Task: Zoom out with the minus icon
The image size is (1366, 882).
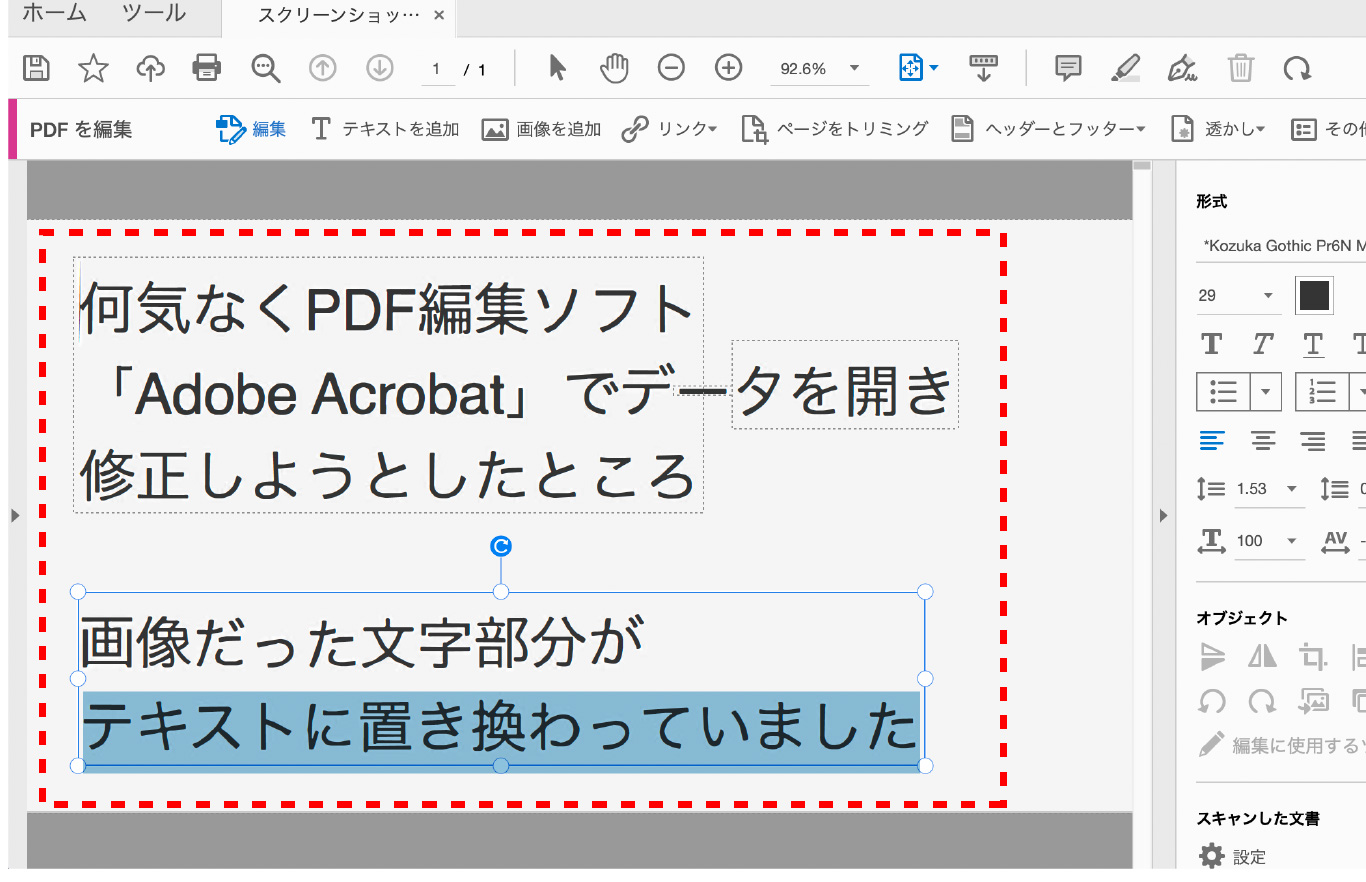Action: coord(671,68)
